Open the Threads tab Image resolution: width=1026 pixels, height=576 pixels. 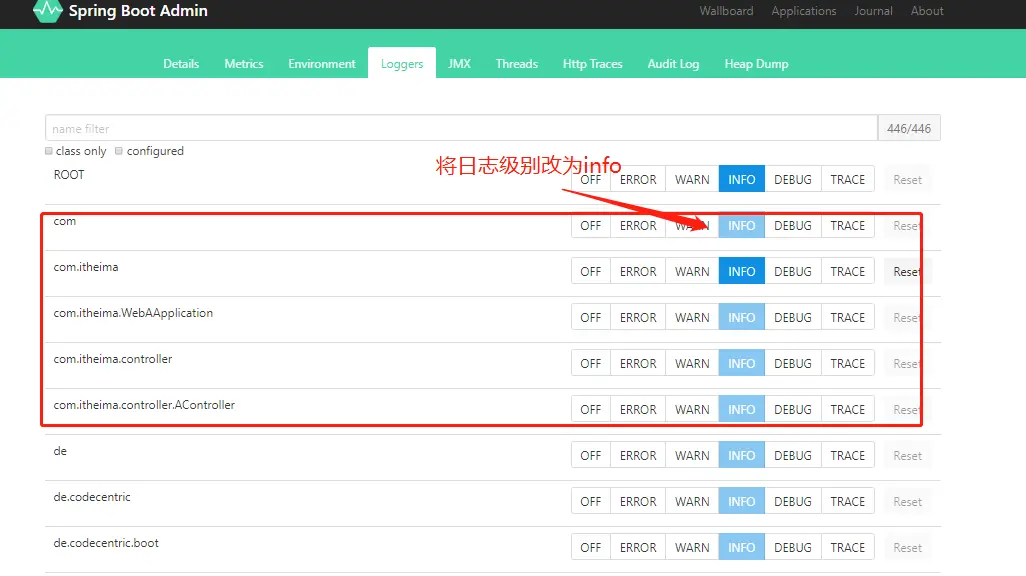pos(516,63)
